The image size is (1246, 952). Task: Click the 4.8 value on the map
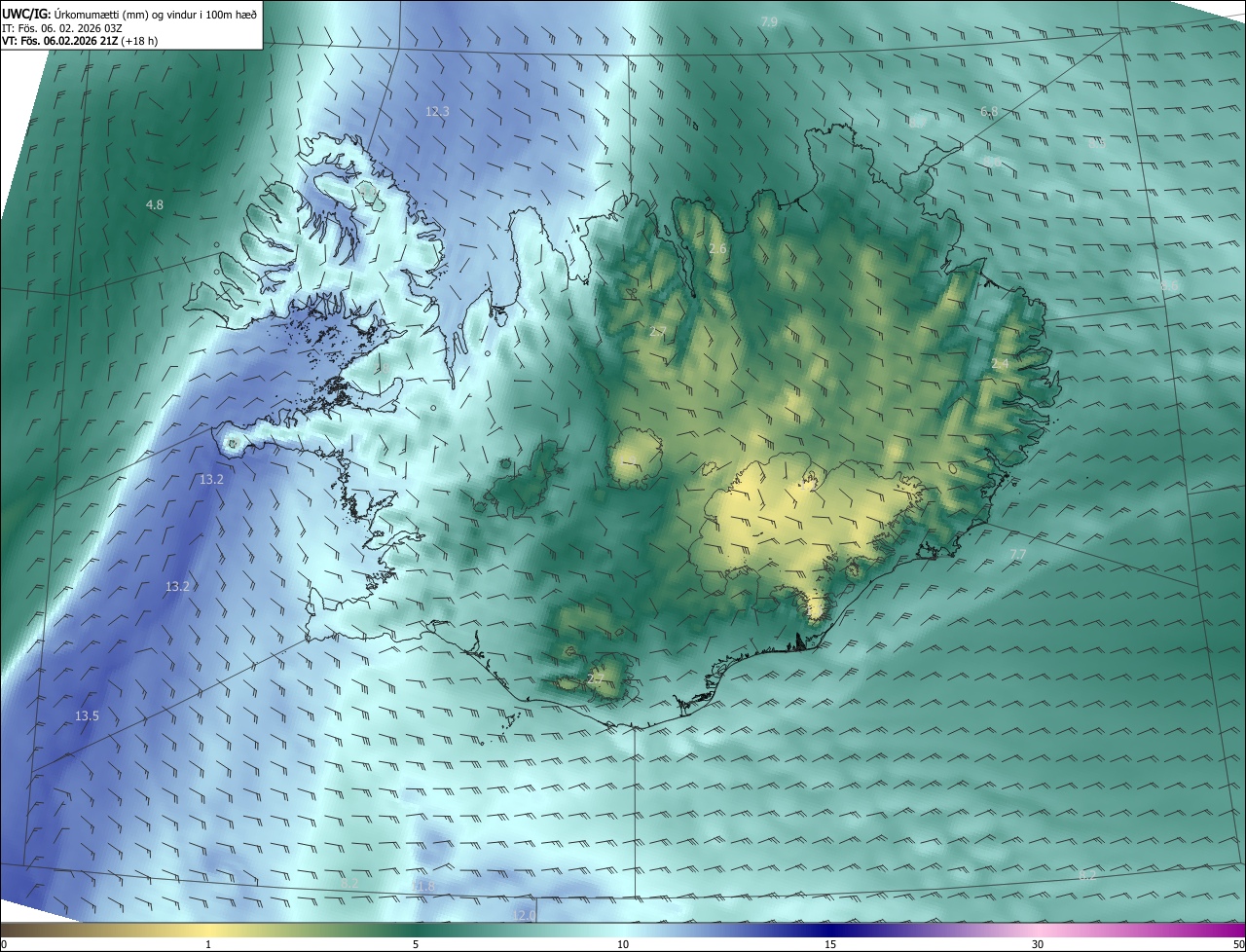click(155, 205)
